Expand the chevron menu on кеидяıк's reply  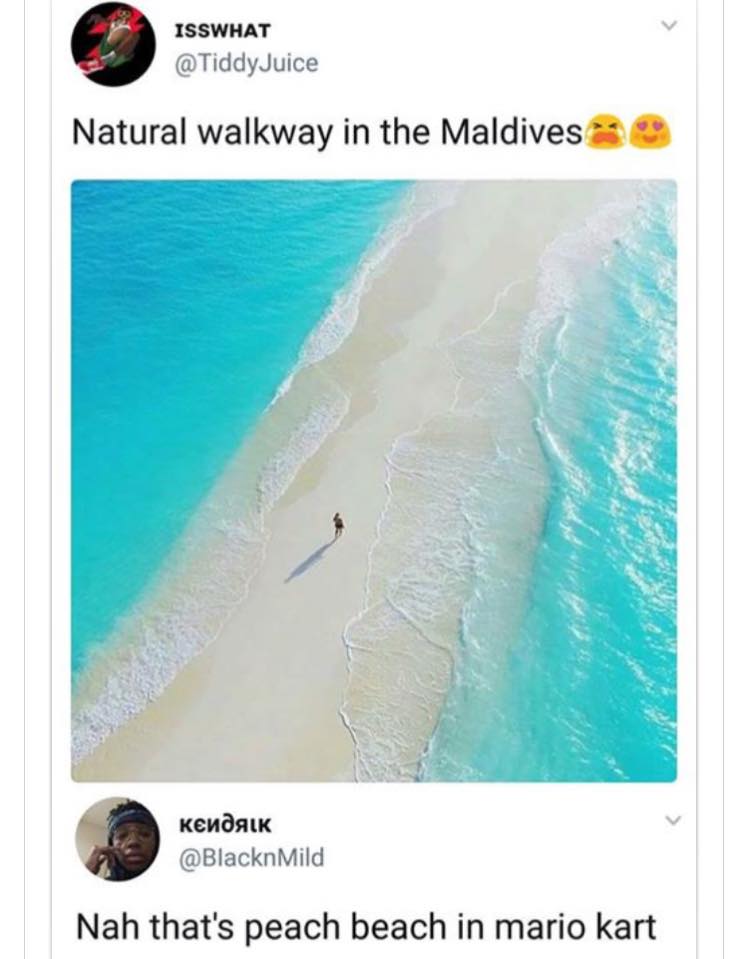coord(671,820)
